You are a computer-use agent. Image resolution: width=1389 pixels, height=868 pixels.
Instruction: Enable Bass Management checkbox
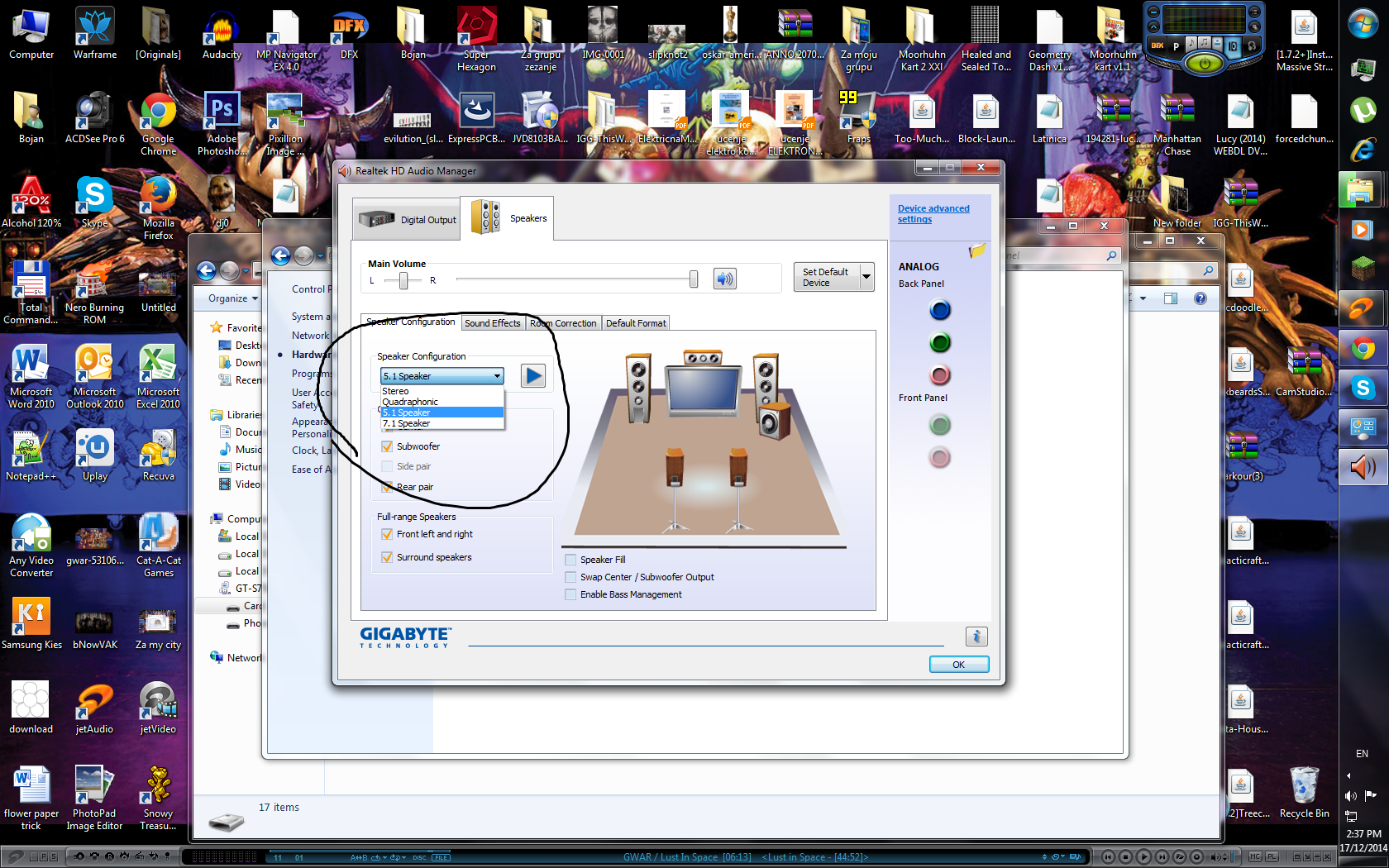click(x=570, y=594)
